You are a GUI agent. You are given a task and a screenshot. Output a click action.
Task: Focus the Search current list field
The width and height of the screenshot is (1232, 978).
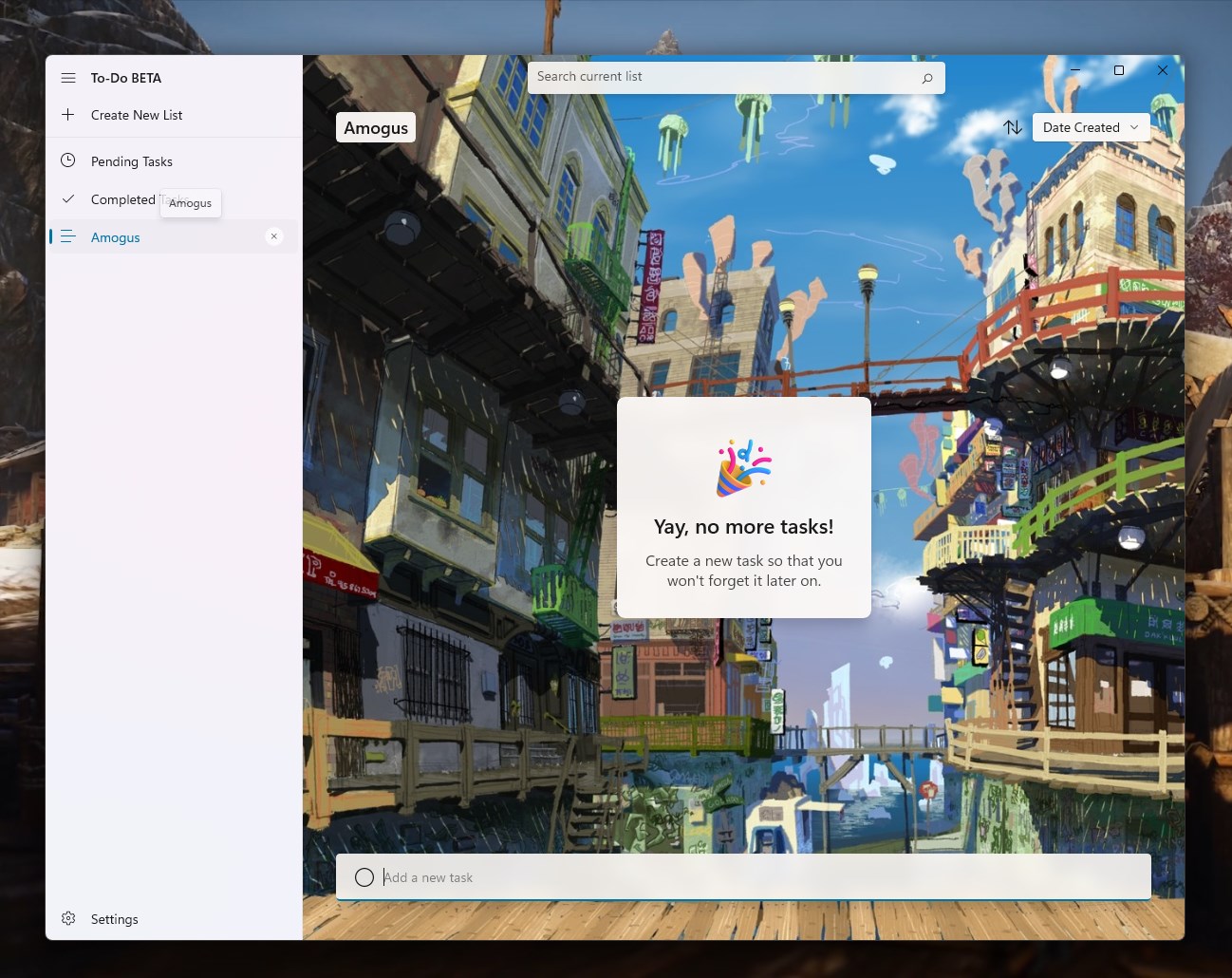(x=736, y=77)
